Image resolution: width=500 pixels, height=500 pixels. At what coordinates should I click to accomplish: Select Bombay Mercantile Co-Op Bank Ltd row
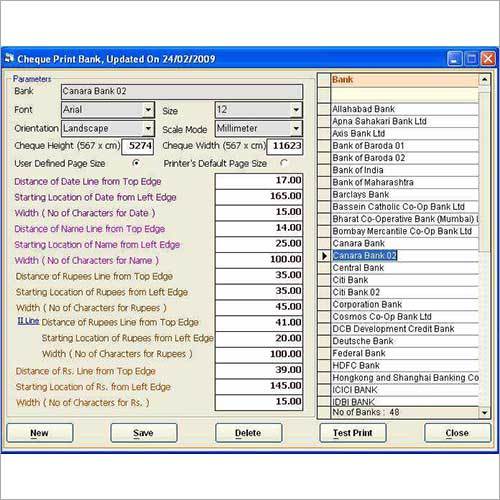pyautogui.click(x=405, y=231)
